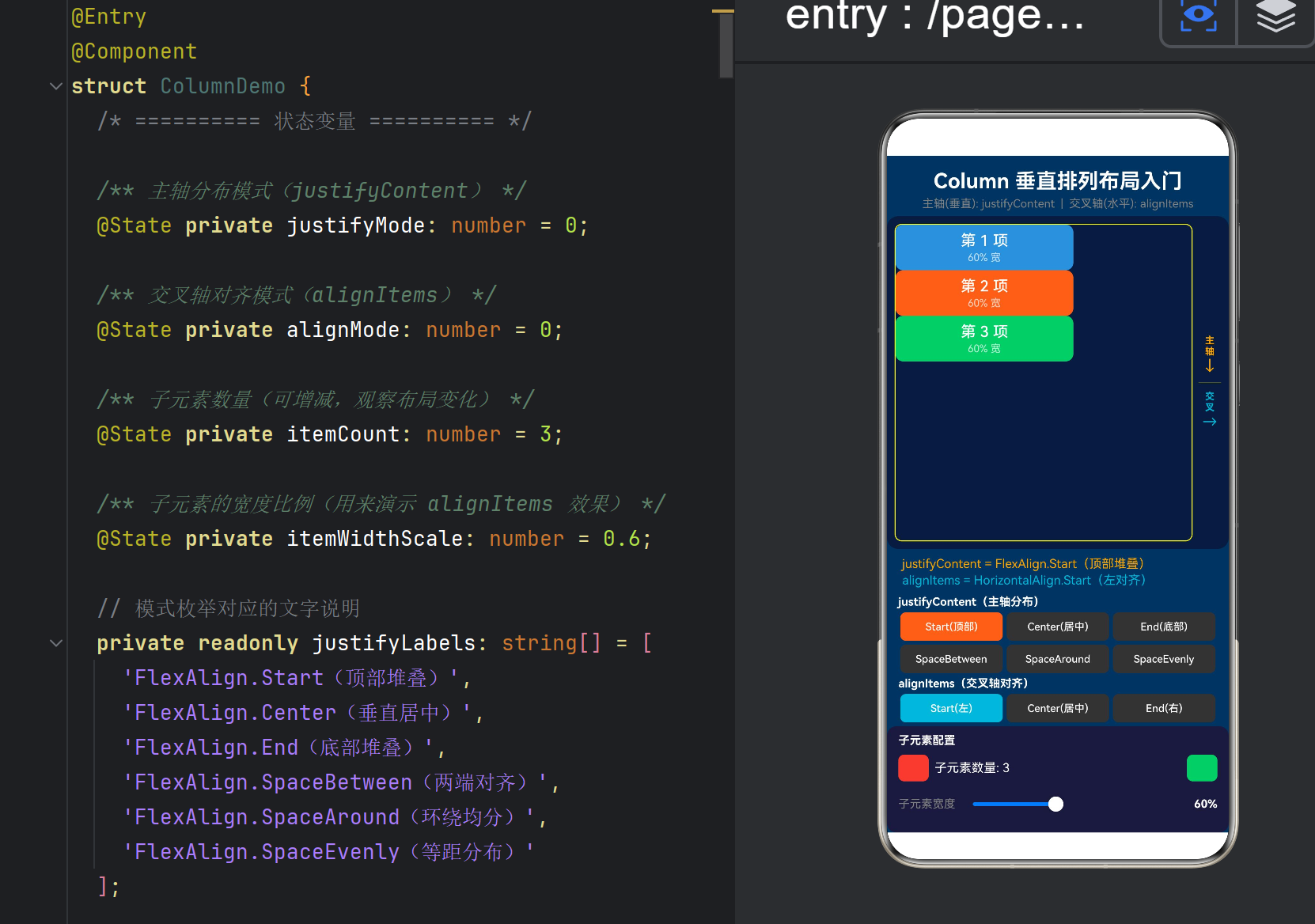Viewport: 1315px width, 924px height.
Task: Click the orange 第 2 项 item block
Action: point(984,293)
